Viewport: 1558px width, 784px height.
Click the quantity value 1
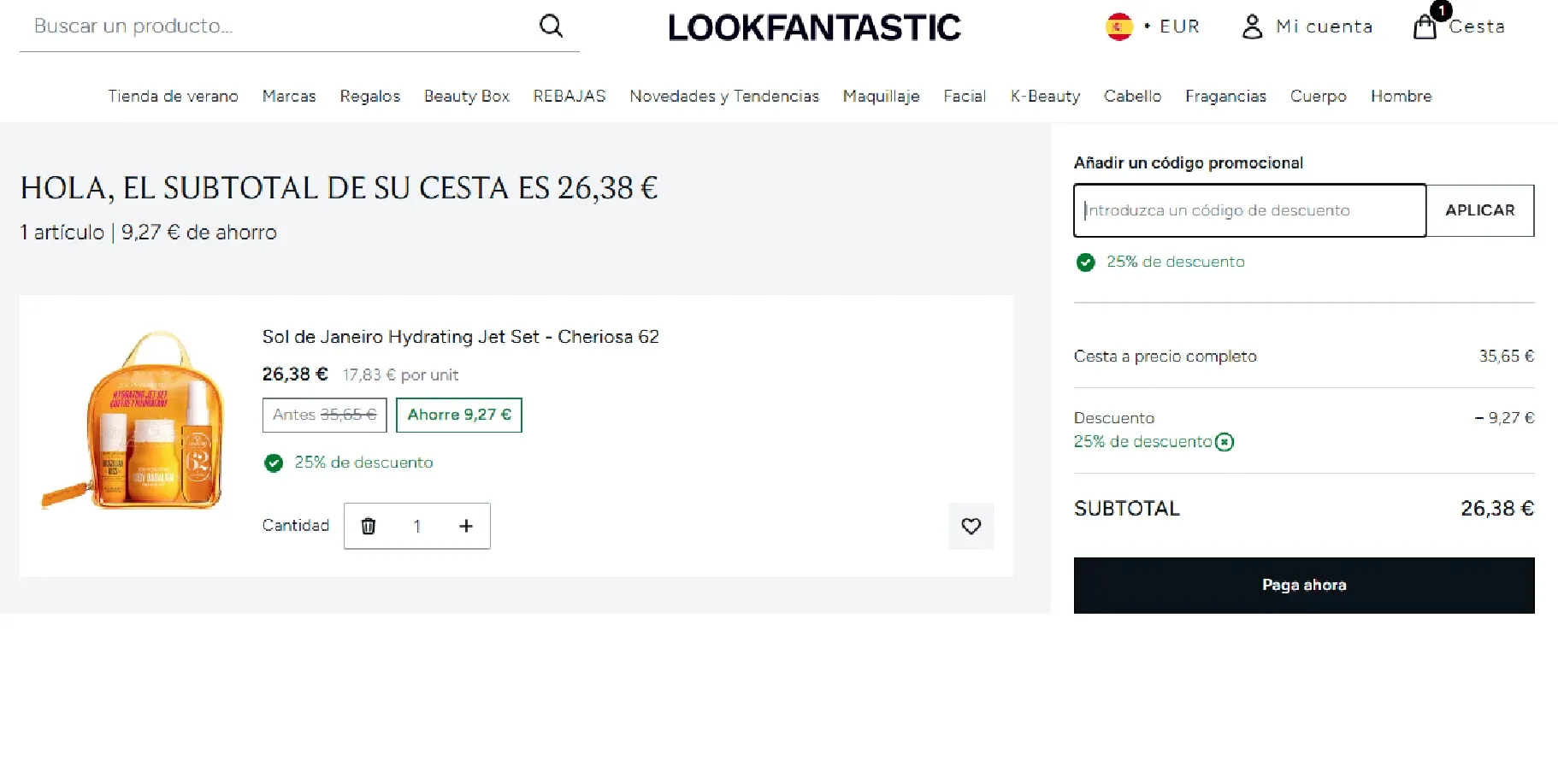click(x=417, y=527)
